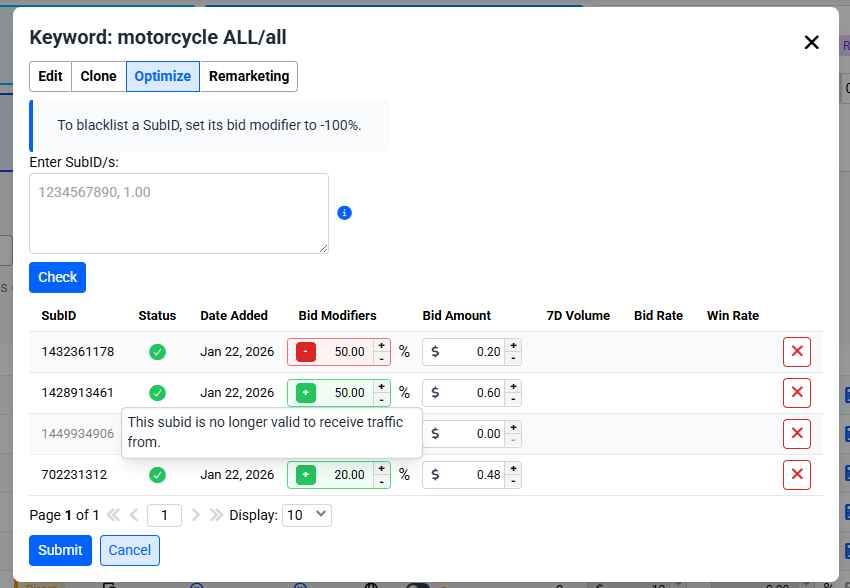Screen dimensions: 850x588
Task: Toggle red minus sign on 1432361178 modifier
Action: pos(306,352)
